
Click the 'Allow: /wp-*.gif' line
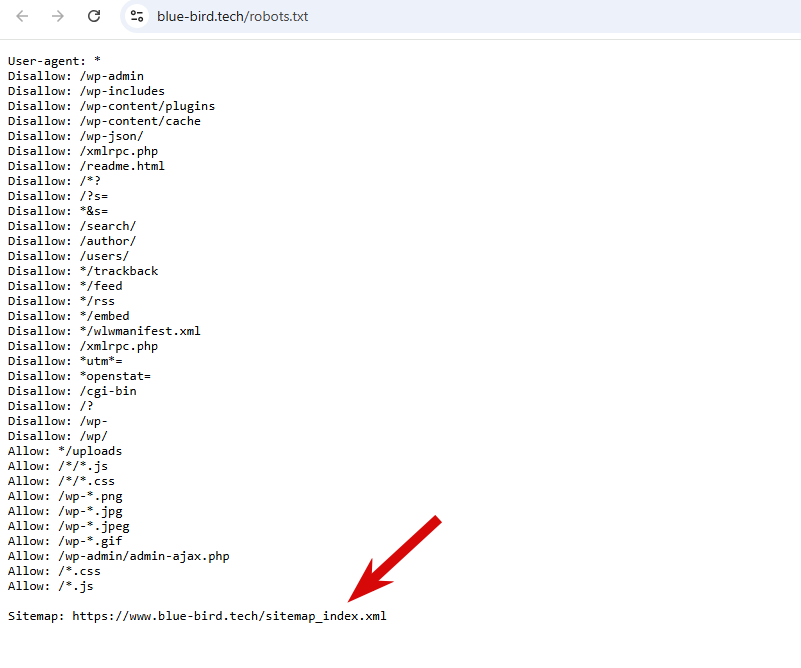click(x=65, y=541)
